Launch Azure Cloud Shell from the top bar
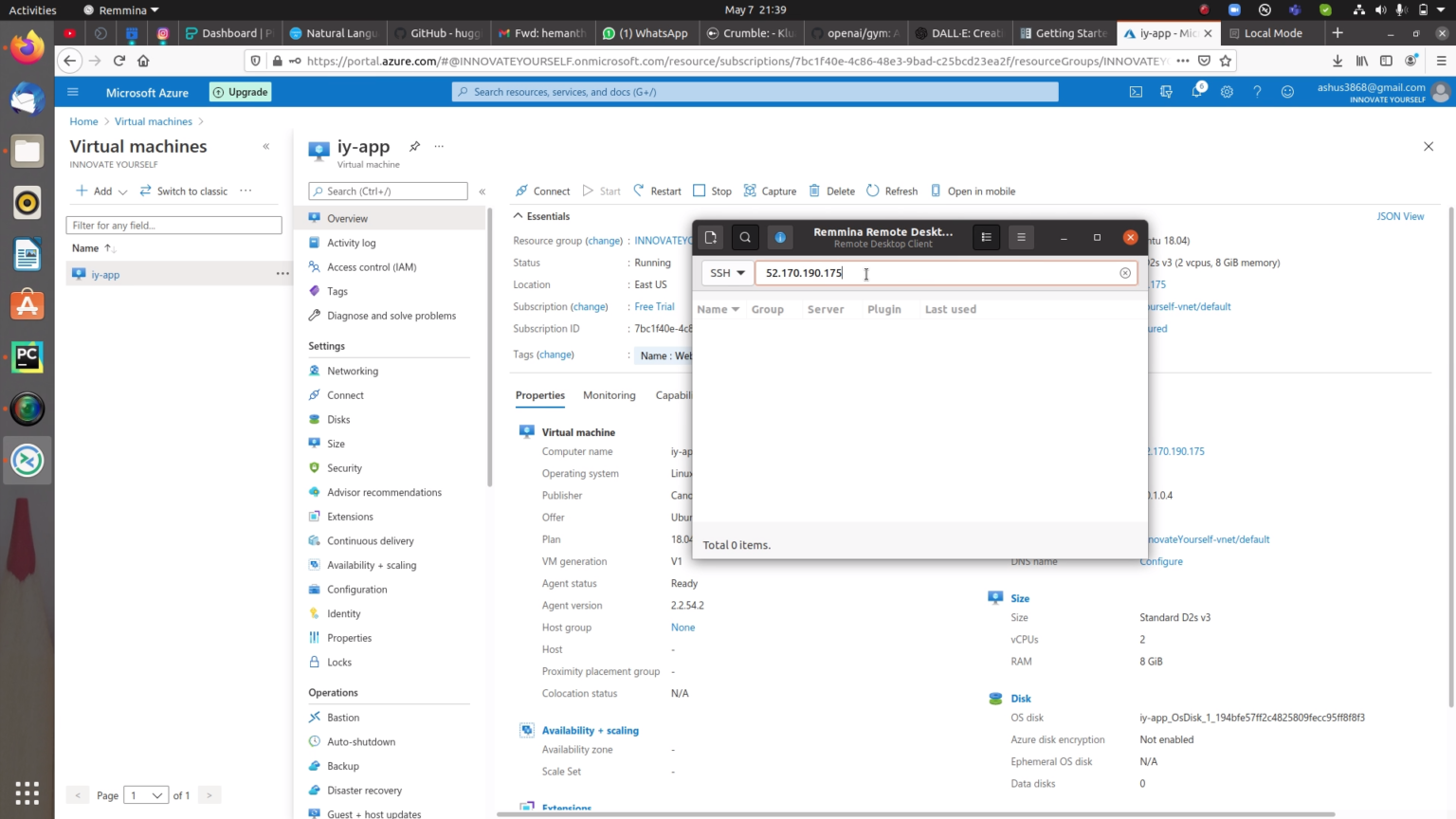This screenshot has height=819, width=1456. tap(1136, 92)
